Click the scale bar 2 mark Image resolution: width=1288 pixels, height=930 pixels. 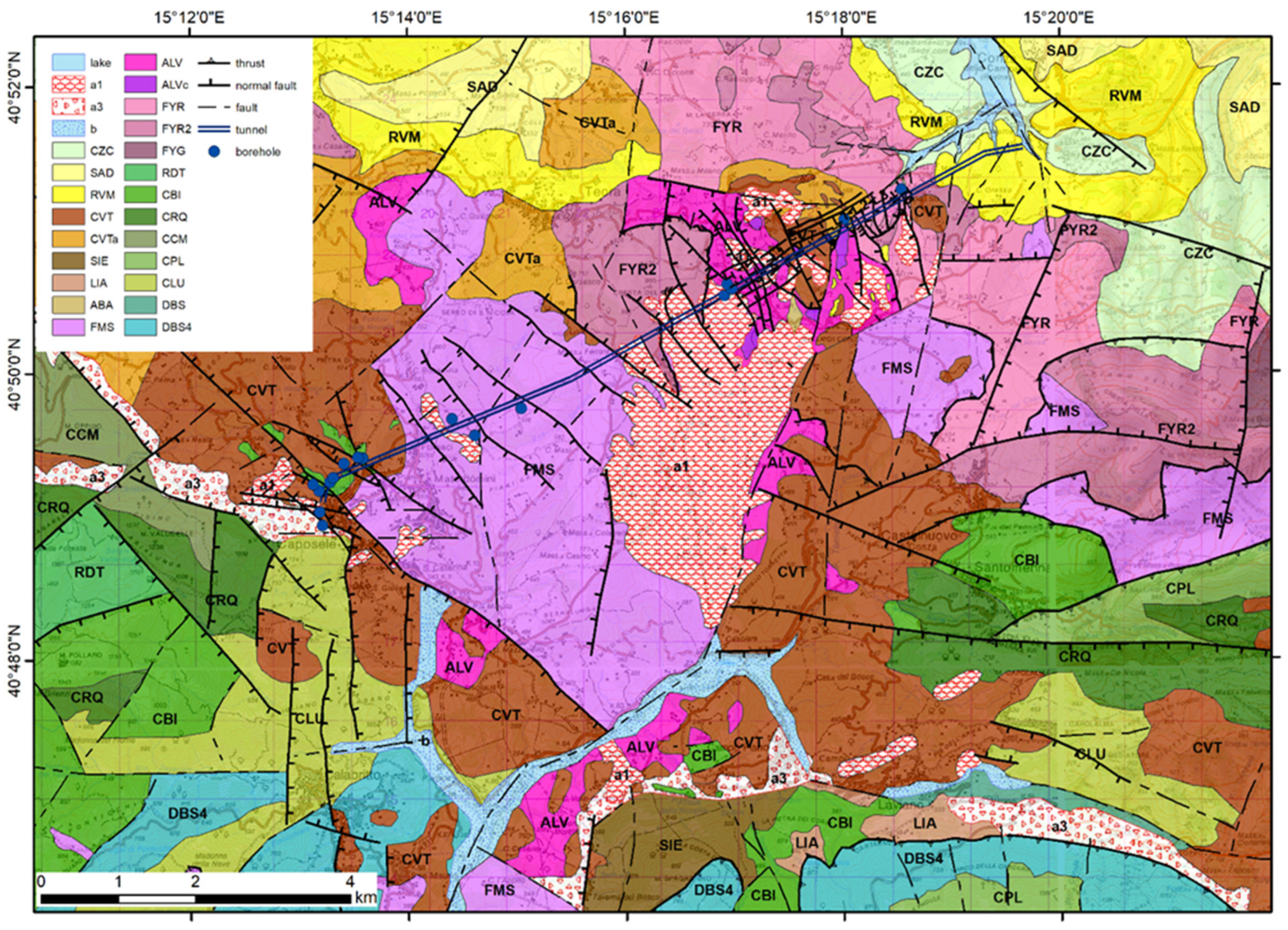pos(195,882)
